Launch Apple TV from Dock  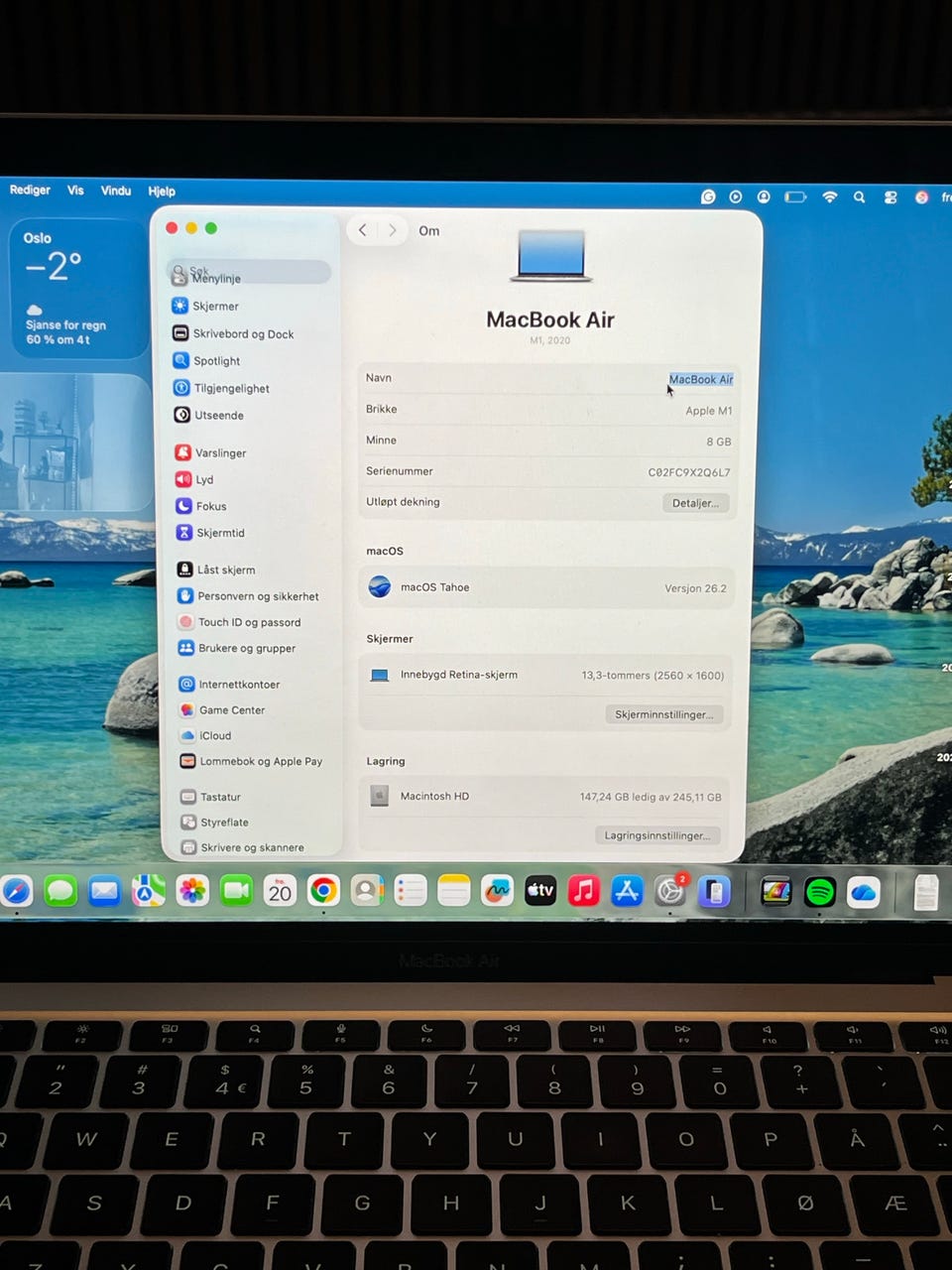540,891
